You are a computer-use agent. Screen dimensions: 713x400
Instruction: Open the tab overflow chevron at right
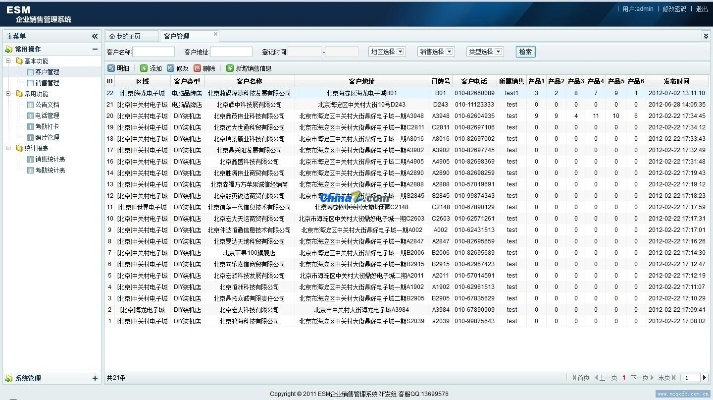point(705,36)
